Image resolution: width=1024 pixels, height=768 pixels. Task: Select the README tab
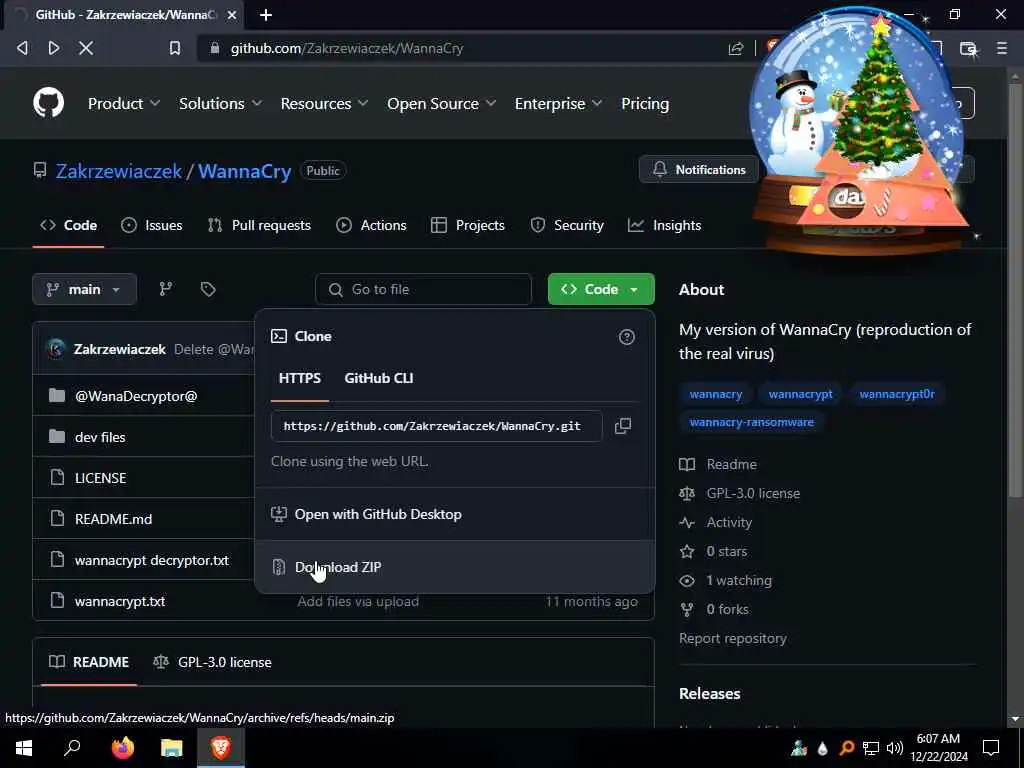coord(89,662)
